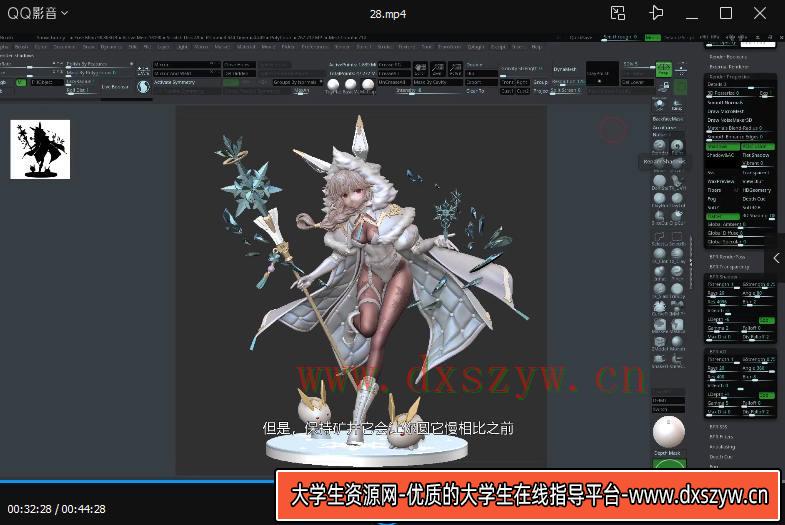The image size is (785, 525).
Task: Toggle Draw NoiseMaker3D option
Action: click(x=730, y=120)
